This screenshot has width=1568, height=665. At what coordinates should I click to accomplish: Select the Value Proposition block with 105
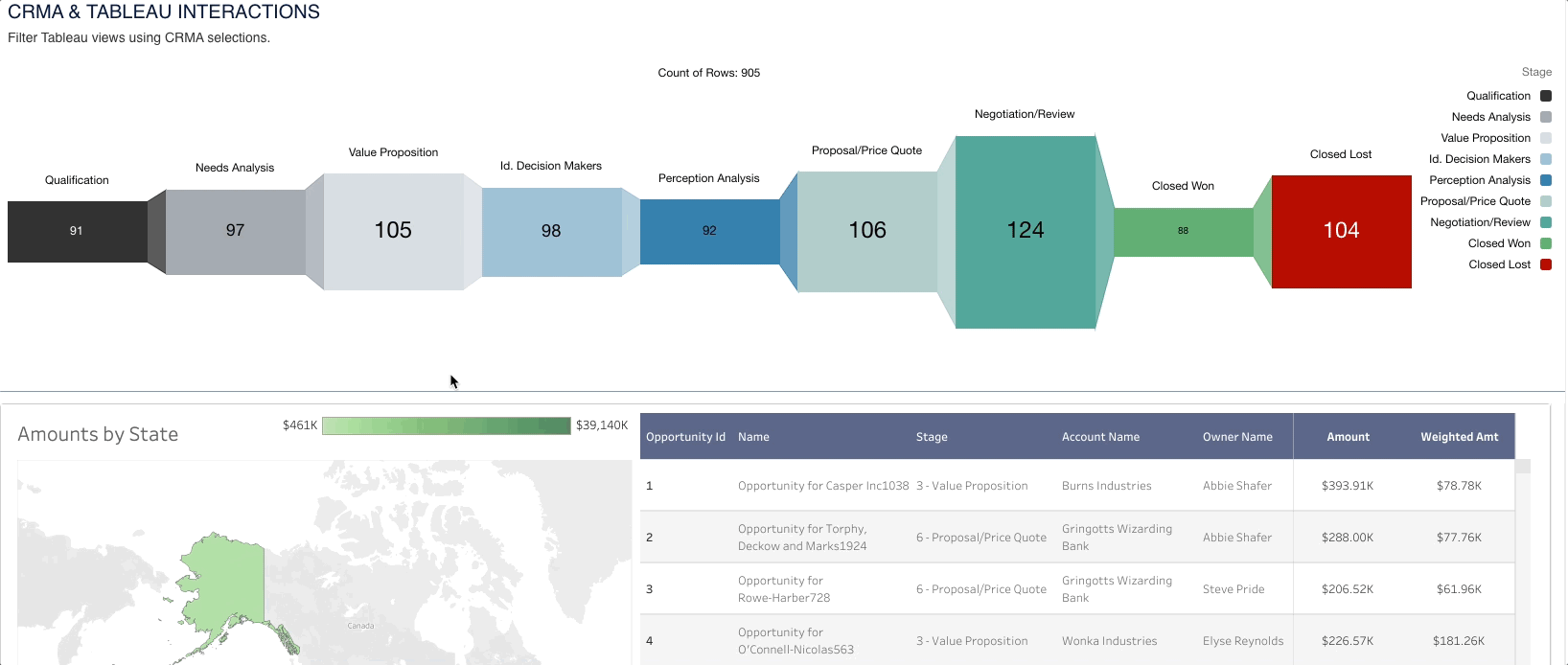393,231
